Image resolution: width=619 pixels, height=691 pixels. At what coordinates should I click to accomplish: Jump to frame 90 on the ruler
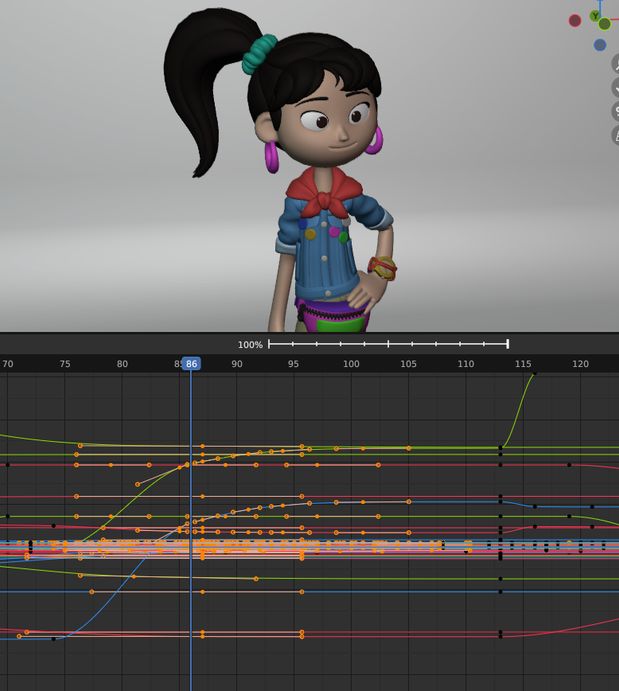point(237,364)
